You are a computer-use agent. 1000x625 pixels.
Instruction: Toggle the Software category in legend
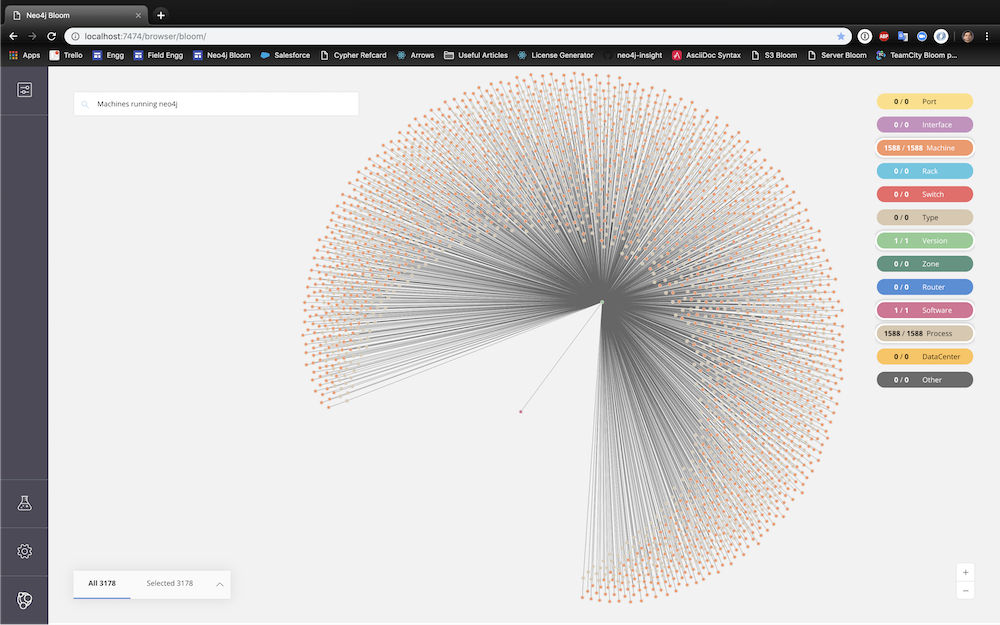click(x=925, y=311)
